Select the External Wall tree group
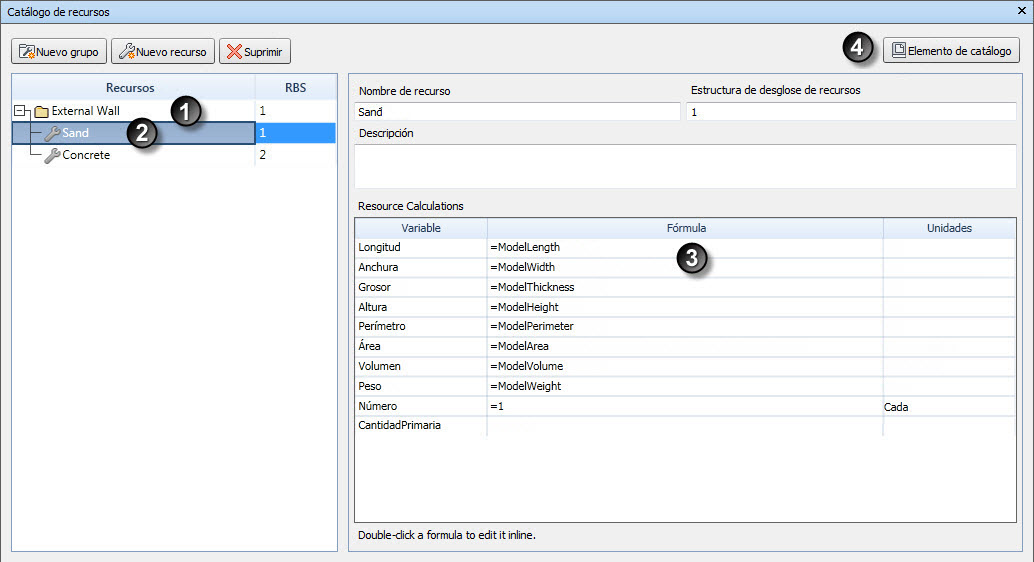Viewport: 1034px width, 562px height. pos(86,111)
